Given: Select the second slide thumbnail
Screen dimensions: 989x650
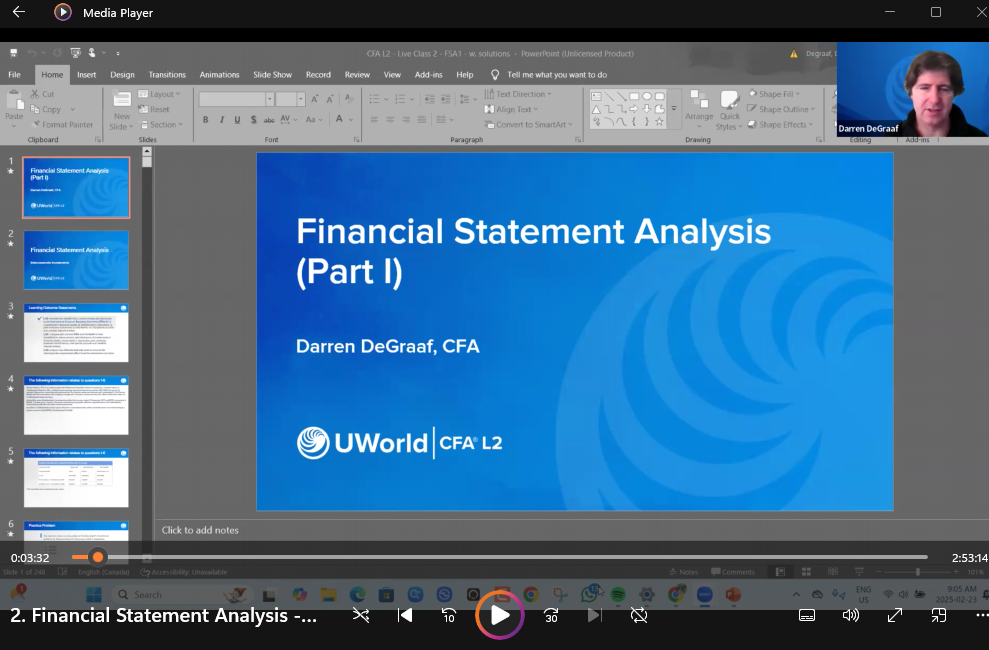Looking at the screenshot, I should pyautogui.click(x=76, y=260).
